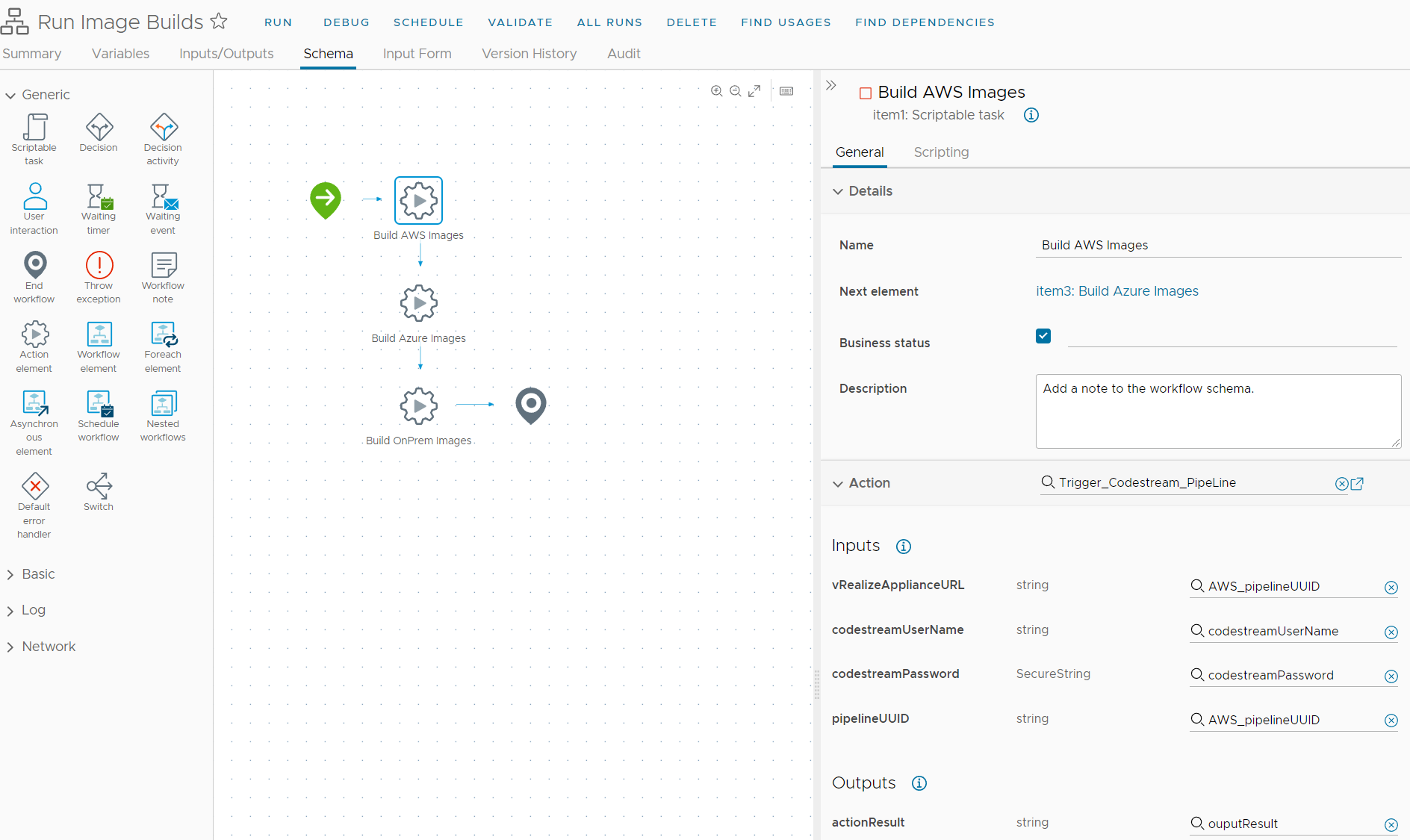Clear the vRealizeApplianceURL input binding
Viewport: 1410px width, 840px height.
point(1391,588)
